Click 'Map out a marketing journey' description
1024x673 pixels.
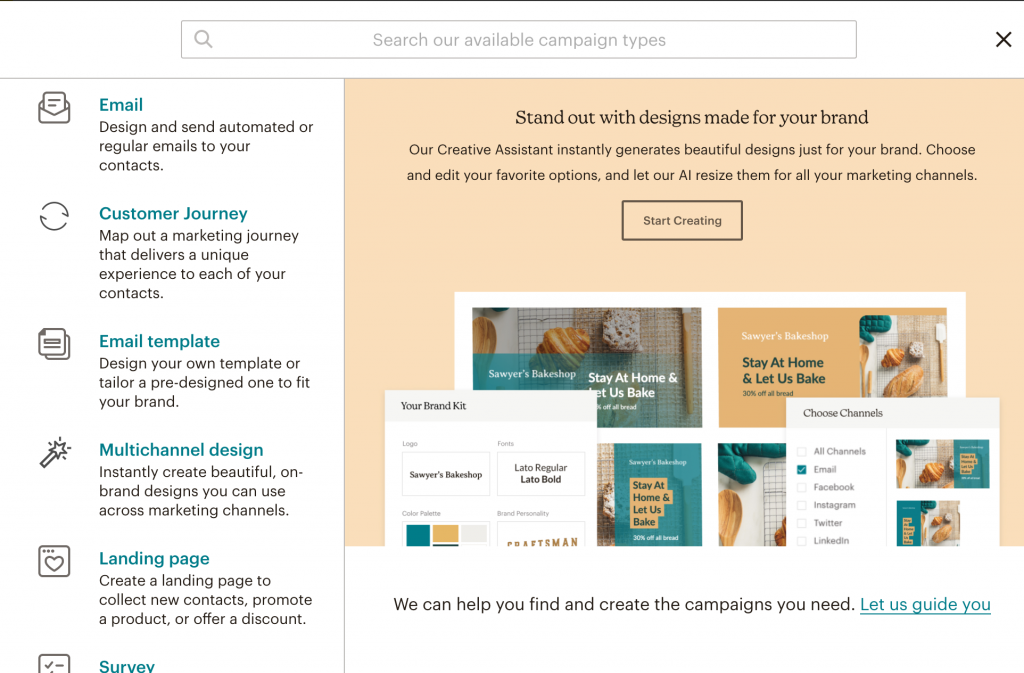click(x=199, y=264)
